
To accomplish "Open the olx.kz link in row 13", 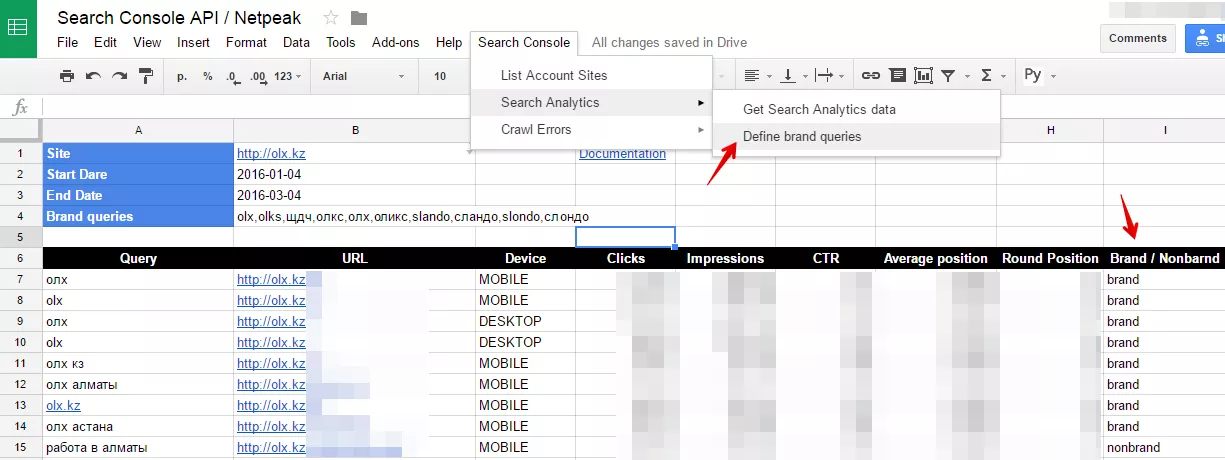I will pyautogui.click(x=63, y=405).
